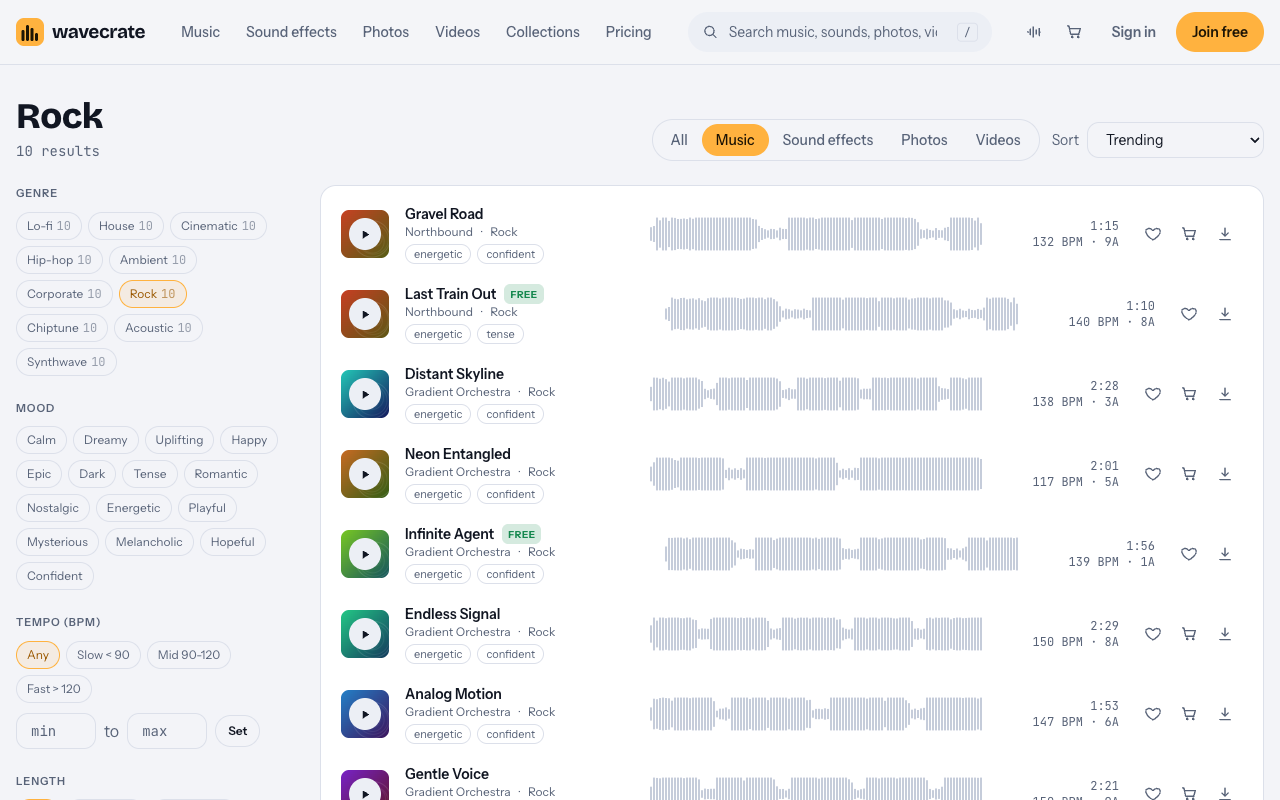Click the Join free button

1220,32
